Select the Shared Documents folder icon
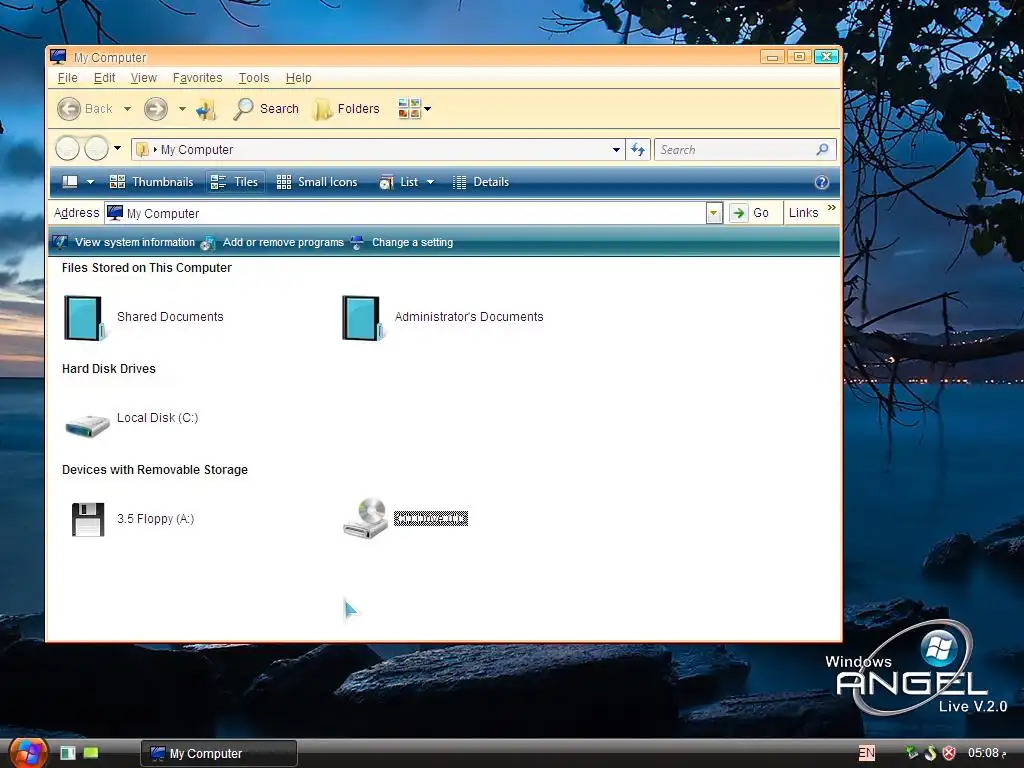Screen dimensions: 1024x768 pos(85,318)
